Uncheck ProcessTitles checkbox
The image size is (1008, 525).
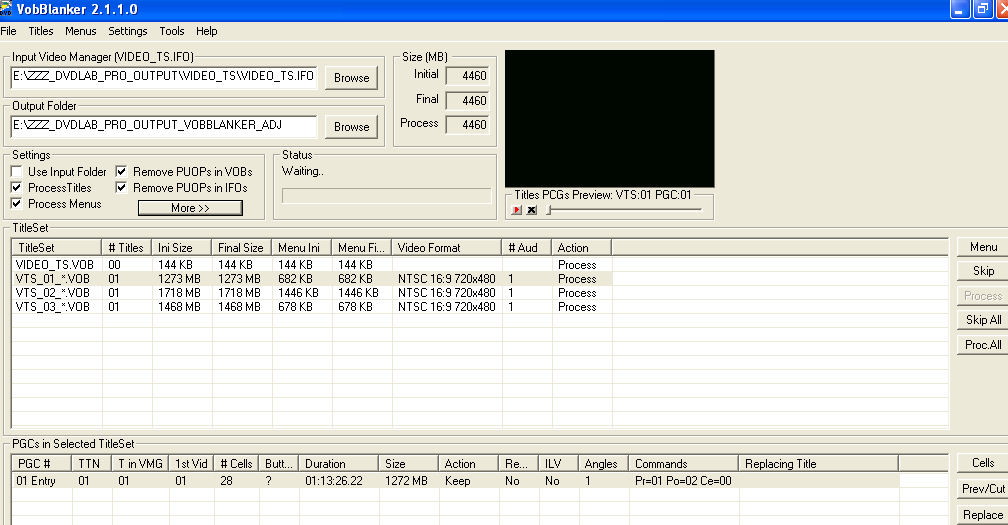pos(17,188)
